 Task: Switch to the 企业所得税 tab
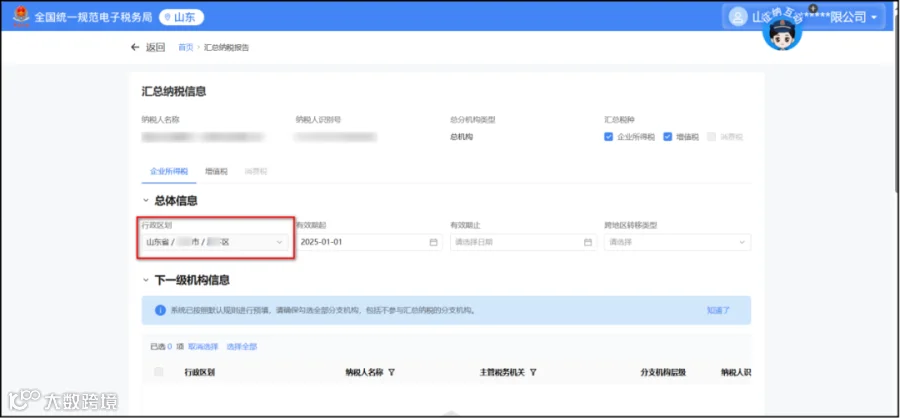point(169,172)
